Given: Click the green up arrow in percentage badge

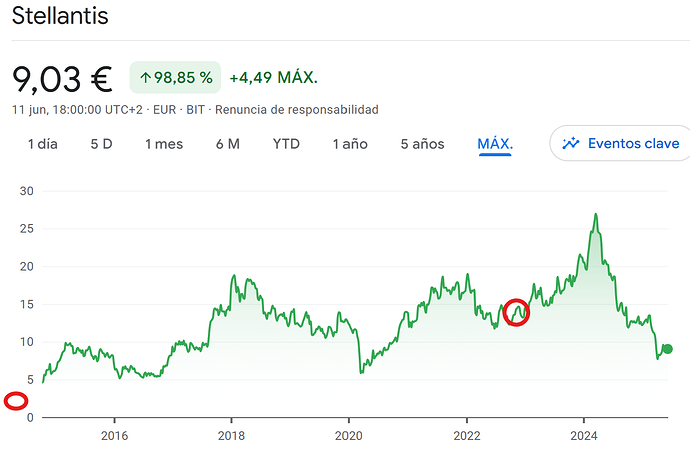Looking at the screenshot, I should [x=145, y=78].
